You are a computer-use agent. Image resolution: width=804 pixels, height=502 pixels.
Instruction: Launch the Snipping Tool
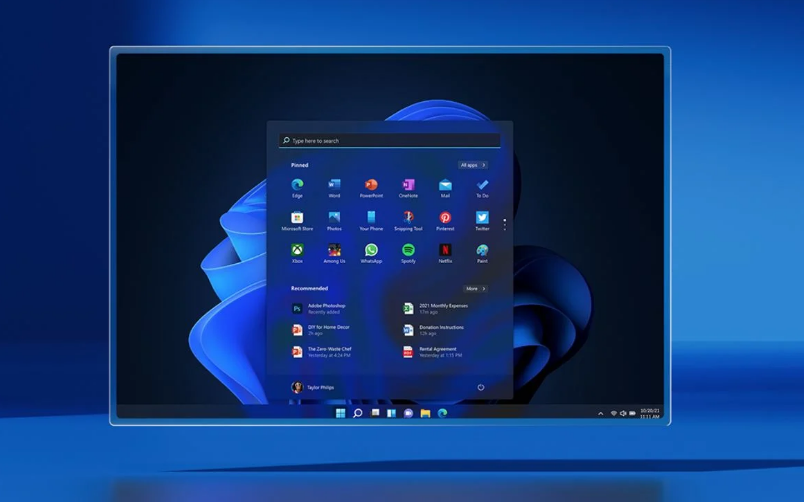[408, 221]
